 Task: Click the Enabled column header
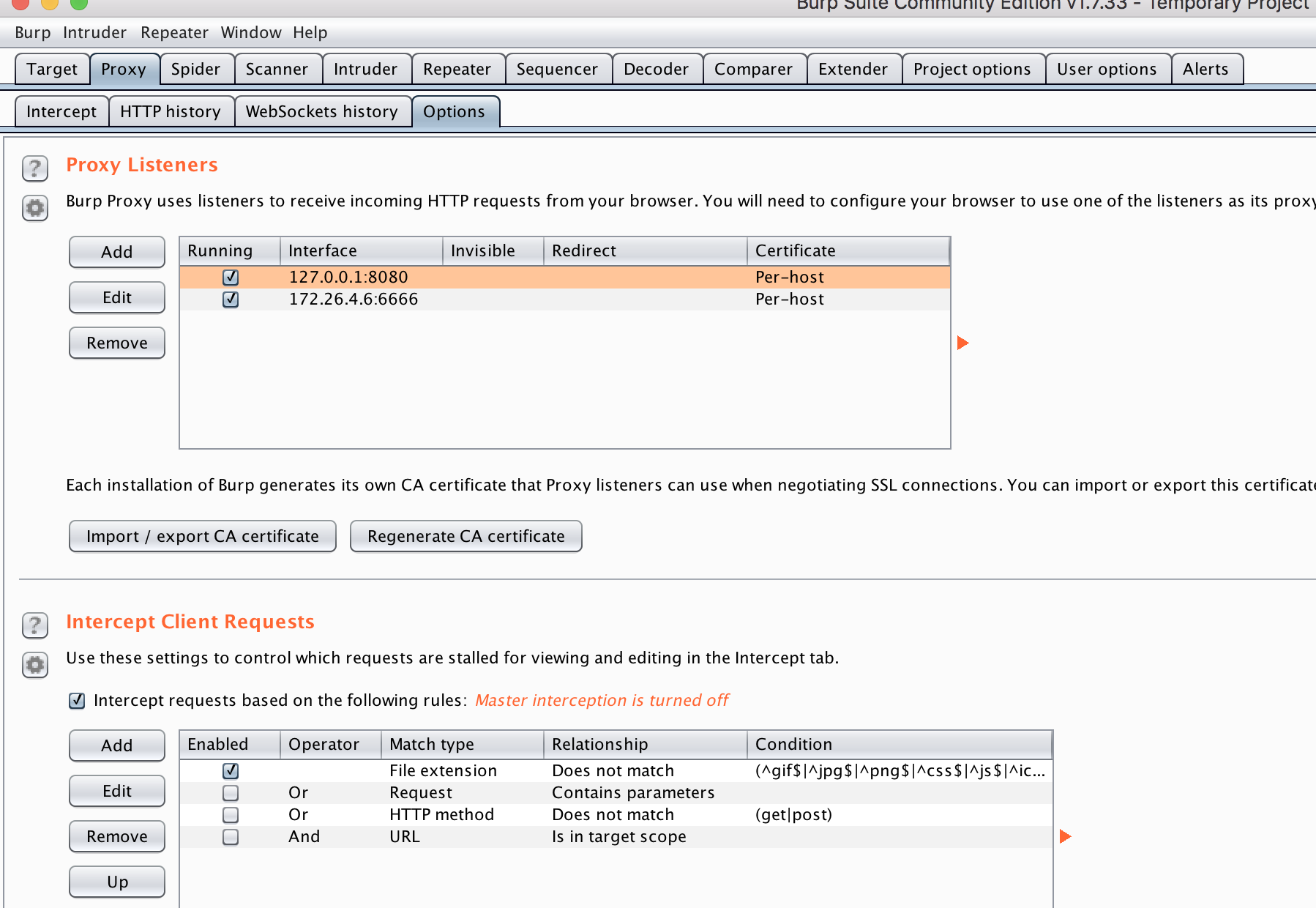pos(230,744)
